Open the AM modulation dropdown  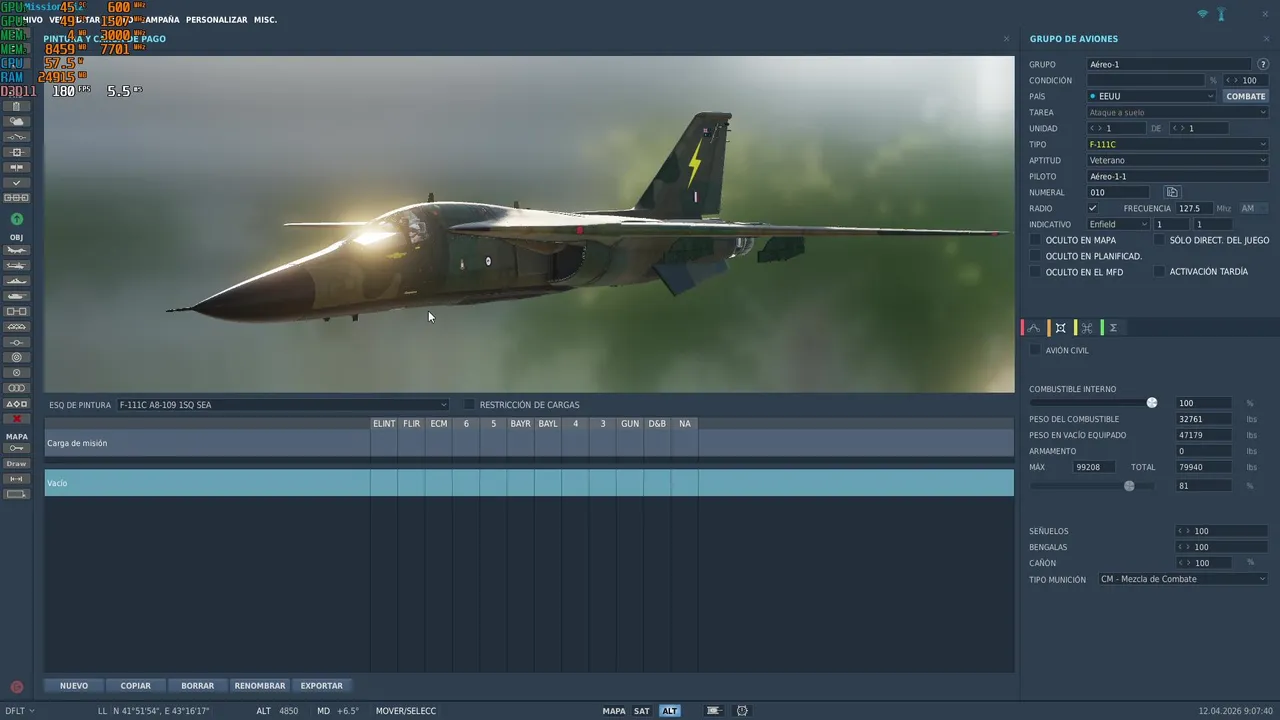(x=1252, y=208)
